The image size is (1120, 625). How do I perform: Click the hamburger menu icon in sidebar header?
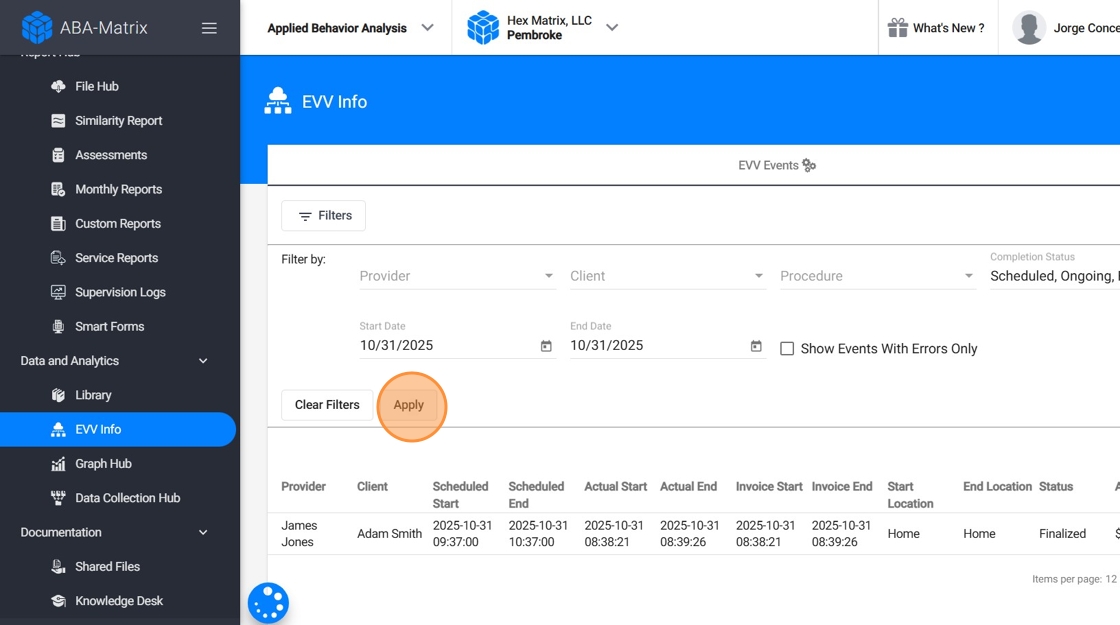(209, 28)
